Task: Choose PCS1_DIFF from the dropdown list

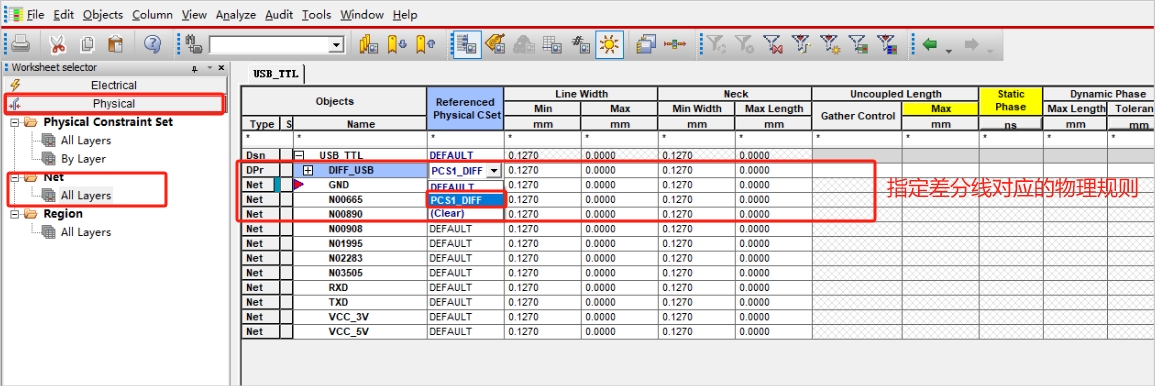Action: point(466,200)
